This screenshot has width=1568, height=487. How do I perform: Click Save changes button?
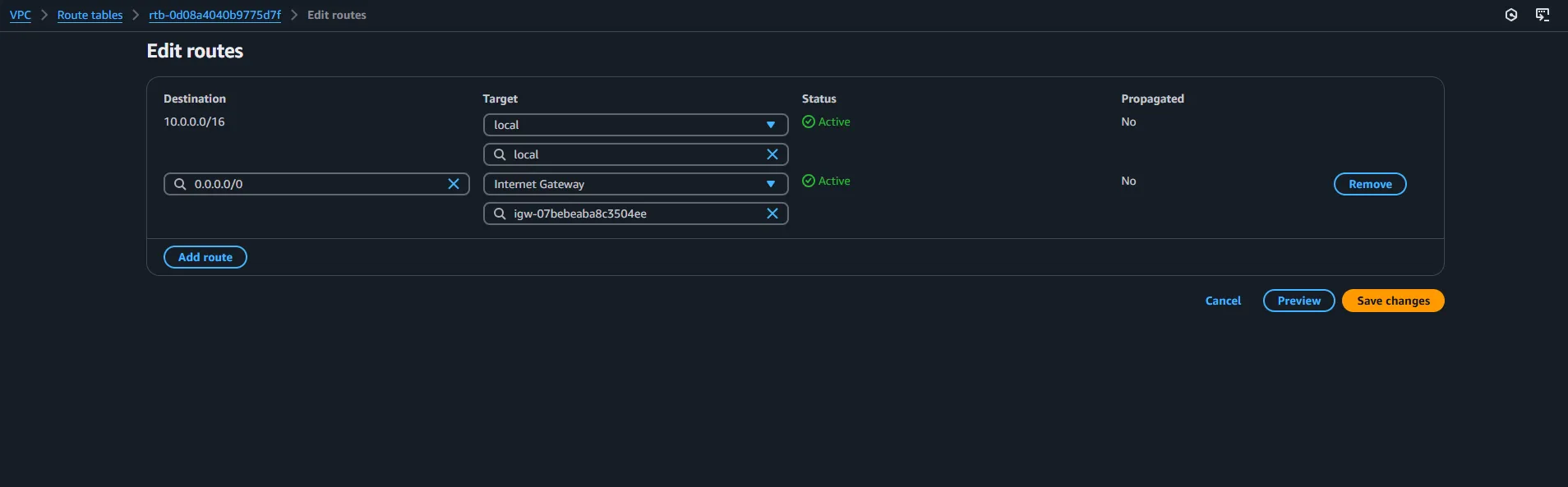pos(1393,301)
